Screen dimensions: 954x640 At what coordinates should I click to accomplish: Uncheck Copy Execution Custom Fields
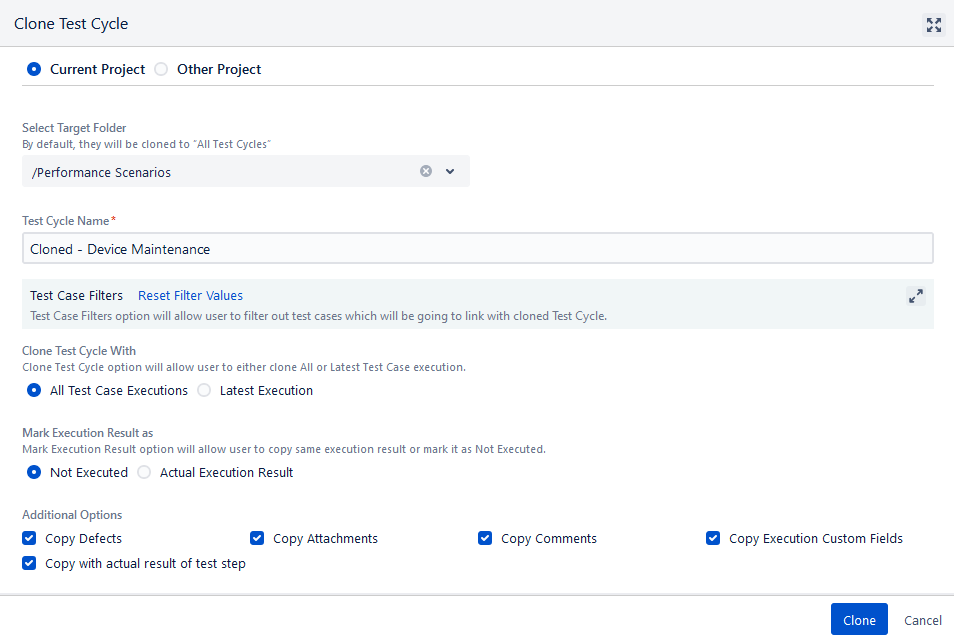pos(713,538)
